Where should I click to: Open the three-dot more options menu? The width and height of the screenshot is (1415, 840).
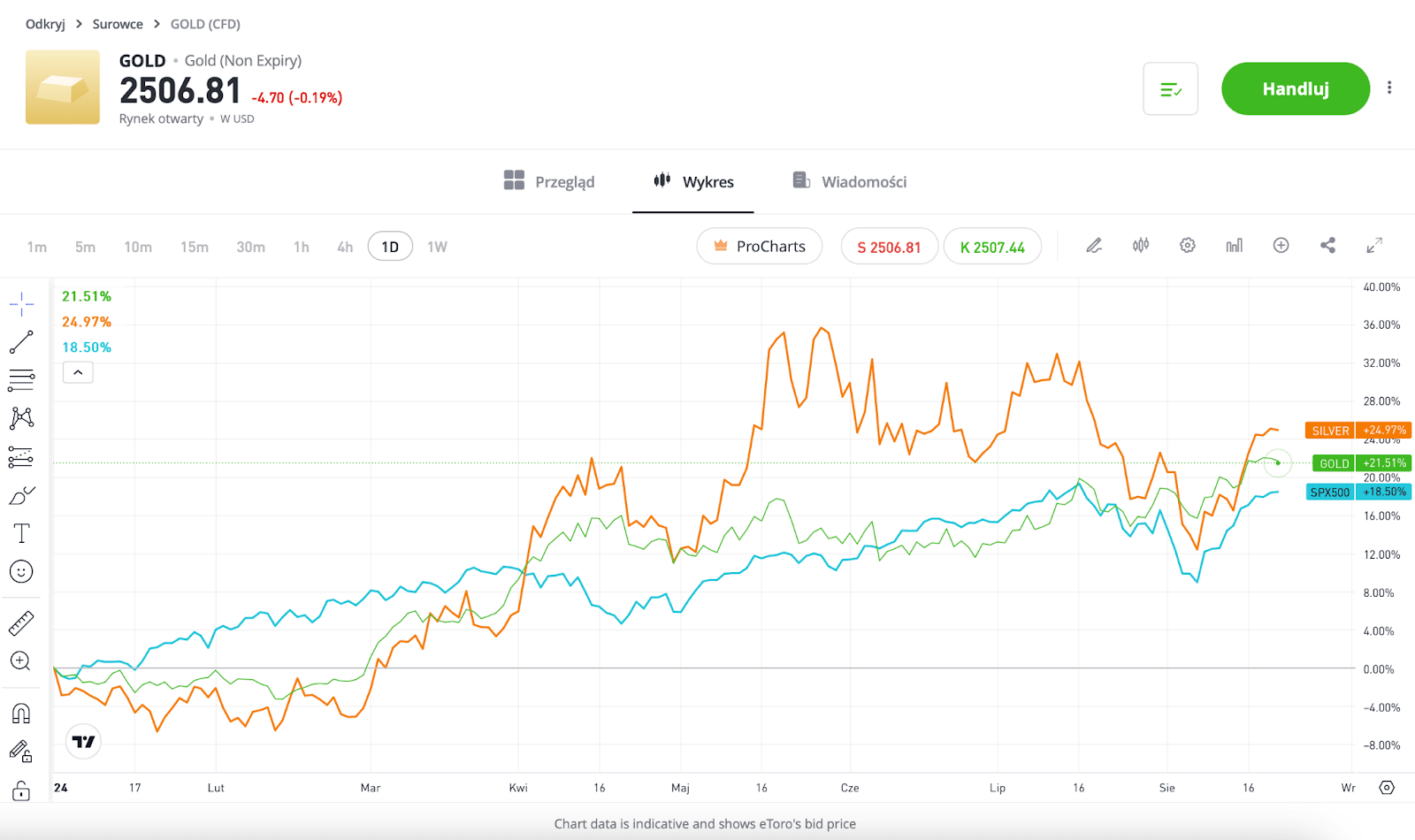(1389, 88)
